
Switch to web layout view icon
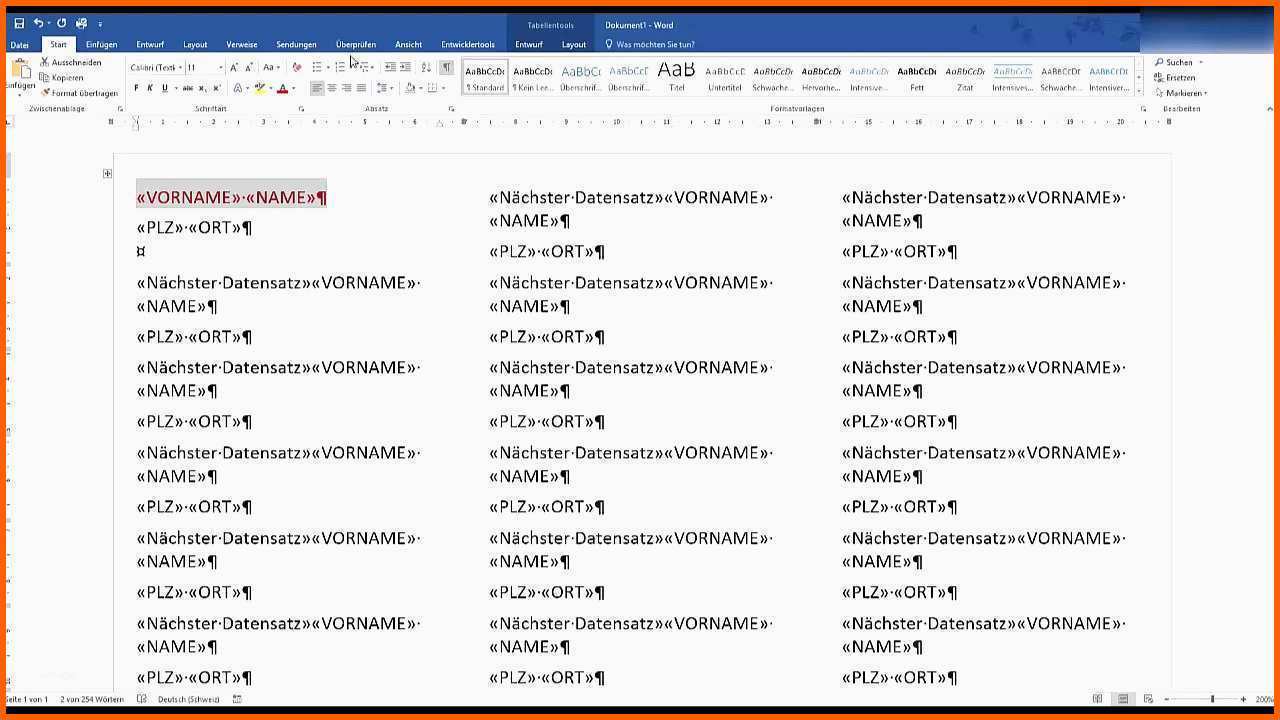(1148, 699)
